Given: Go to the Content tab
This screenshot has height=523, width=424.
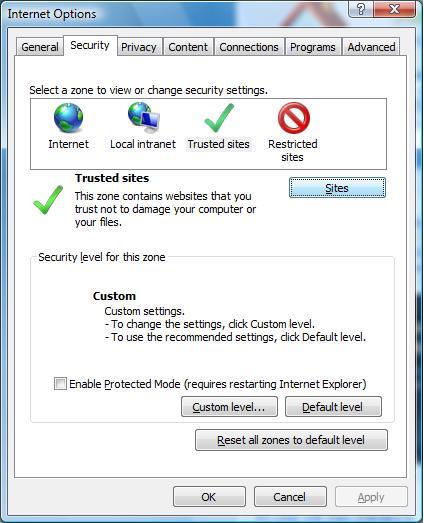Looking at the screenshot, I should pos(188,47).
